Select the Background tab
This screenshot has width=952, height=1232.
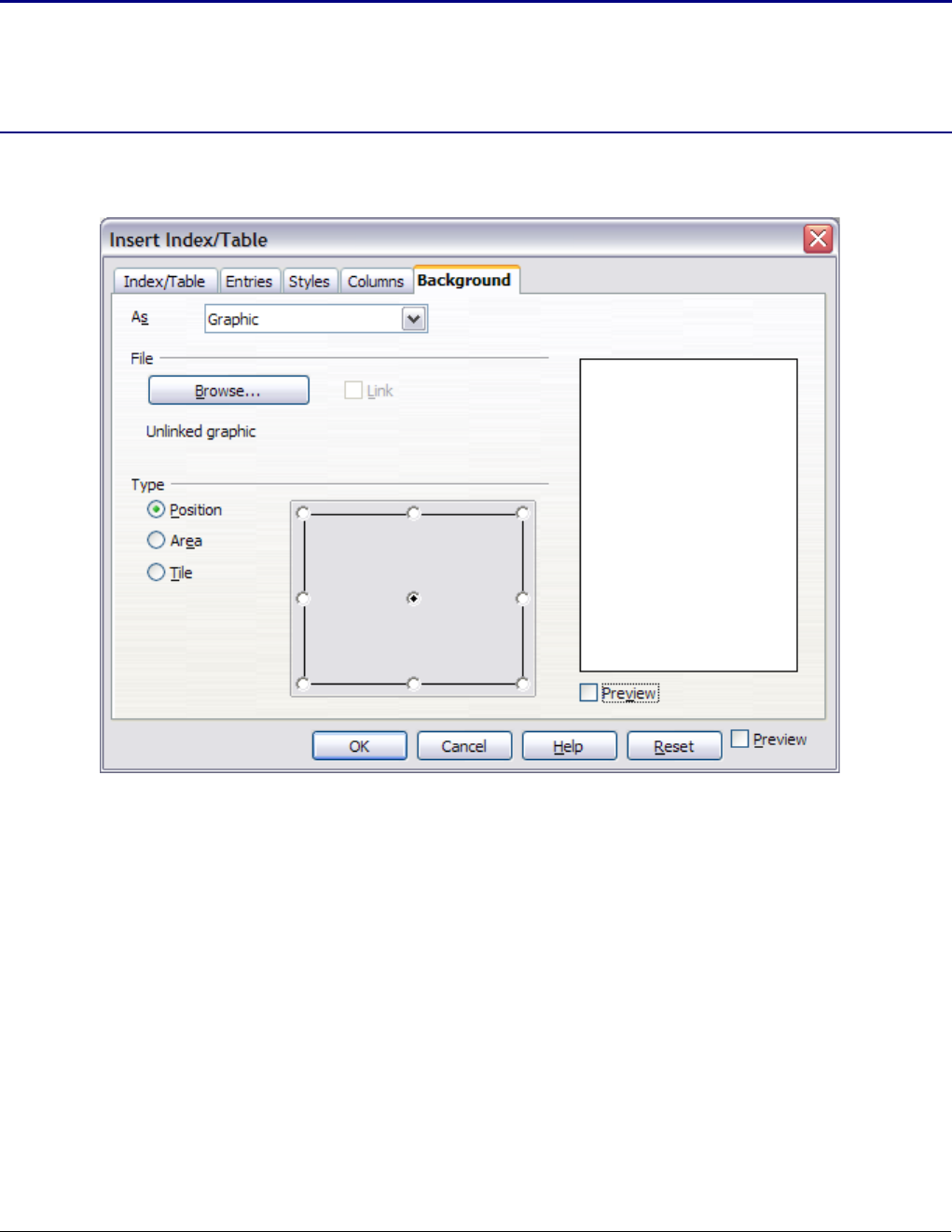tap(464, 280)
